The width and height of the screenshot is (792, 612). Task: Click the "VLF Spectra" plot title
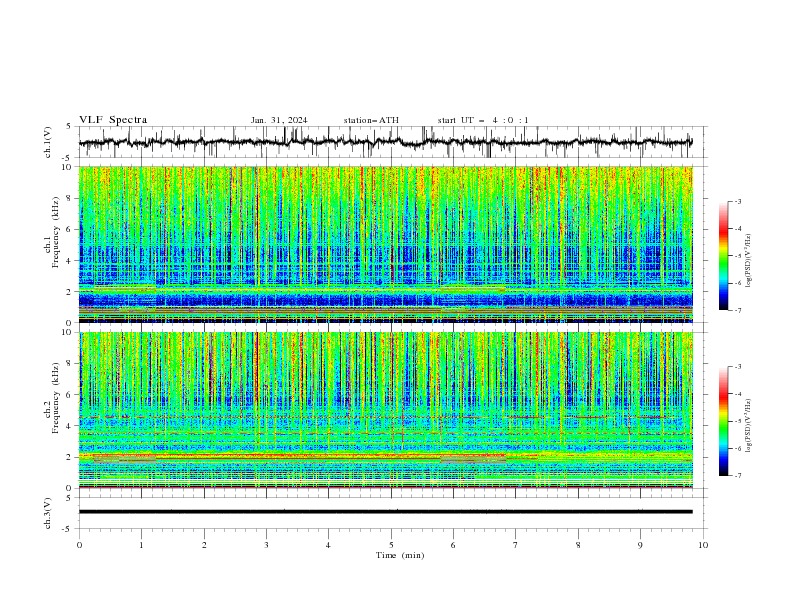pyautogui.click(x=113, y=120)
